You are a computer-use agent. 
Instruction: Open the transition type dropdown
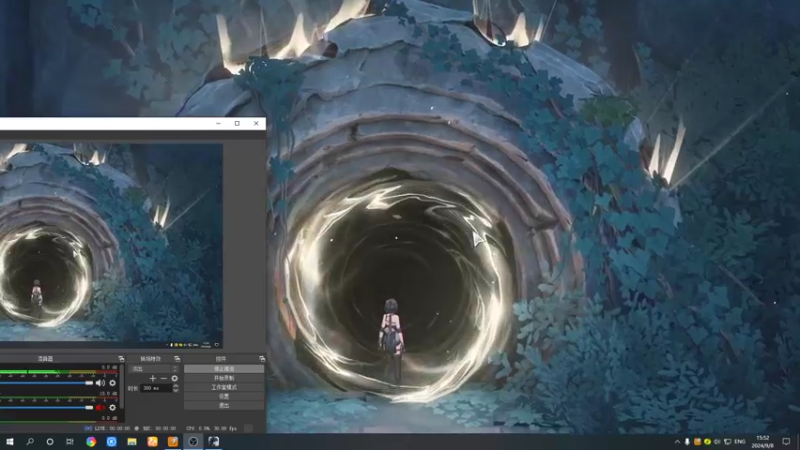[155, 368]
